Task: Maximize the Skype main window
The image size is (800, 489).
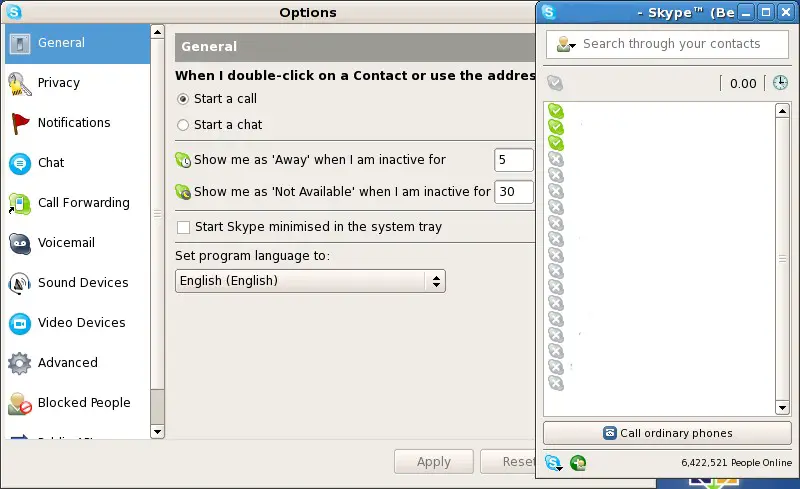Action: (x=765, y=12)
